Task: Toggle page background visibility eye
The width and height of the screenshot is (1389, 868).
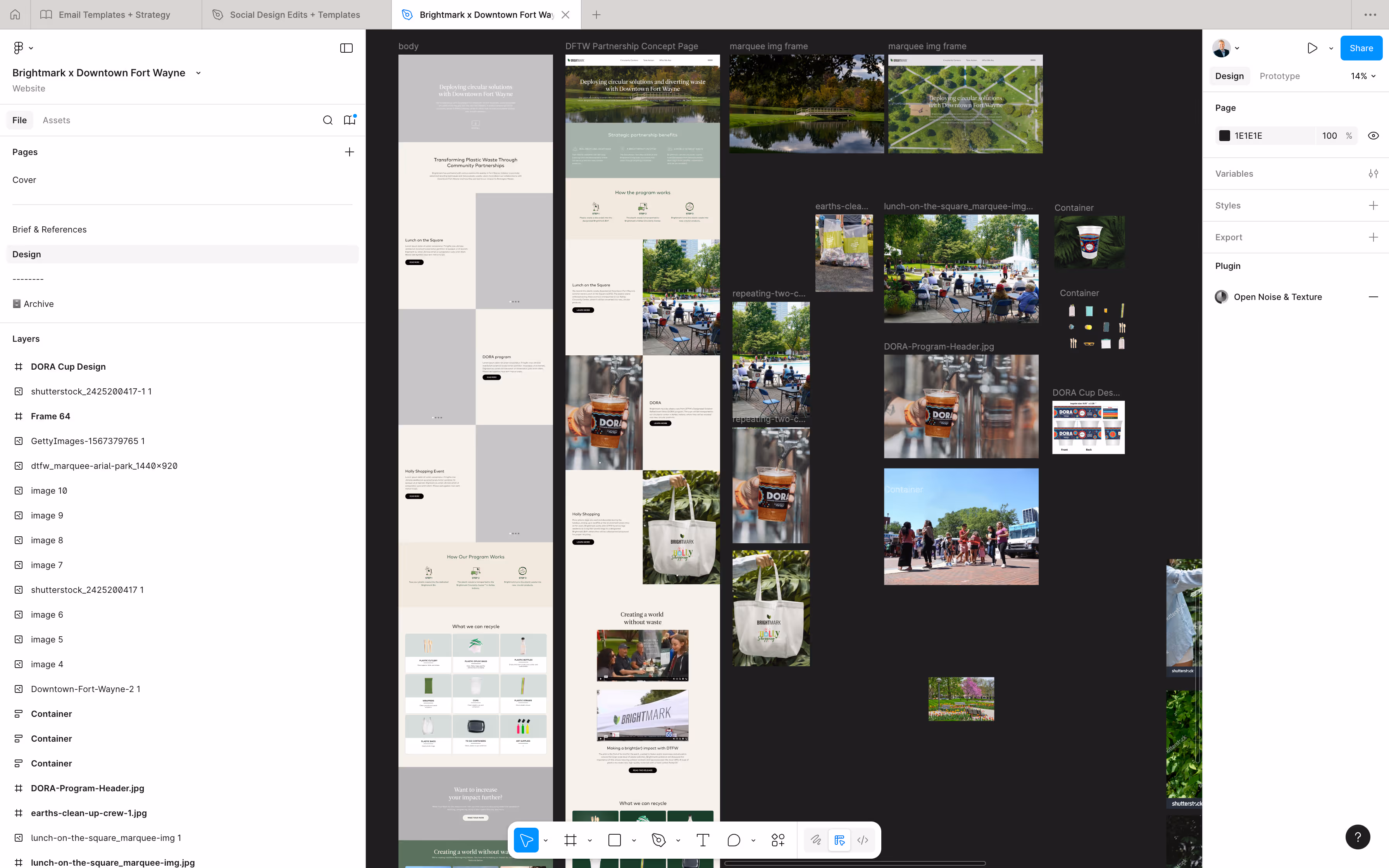Action: click(x=1373, y=136)
